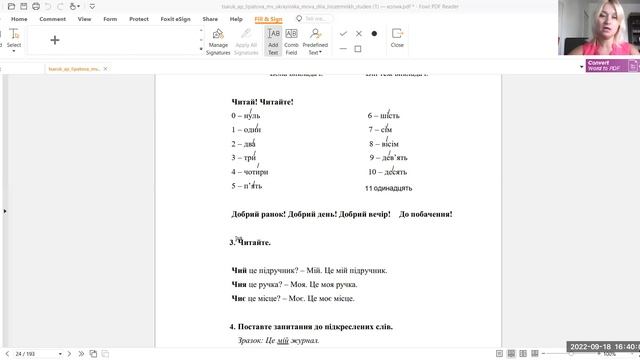Click Manage Signatures button
640x360 pixels.
tap(218, 42)
